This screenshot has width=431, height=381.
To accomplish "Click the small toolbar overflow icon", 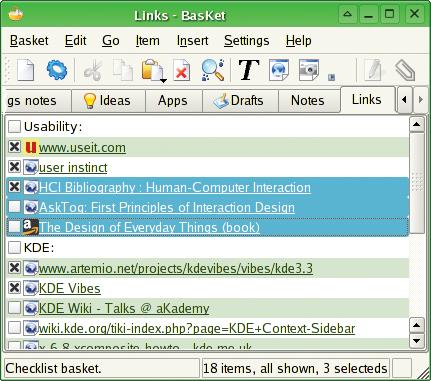I will [331, 77].
